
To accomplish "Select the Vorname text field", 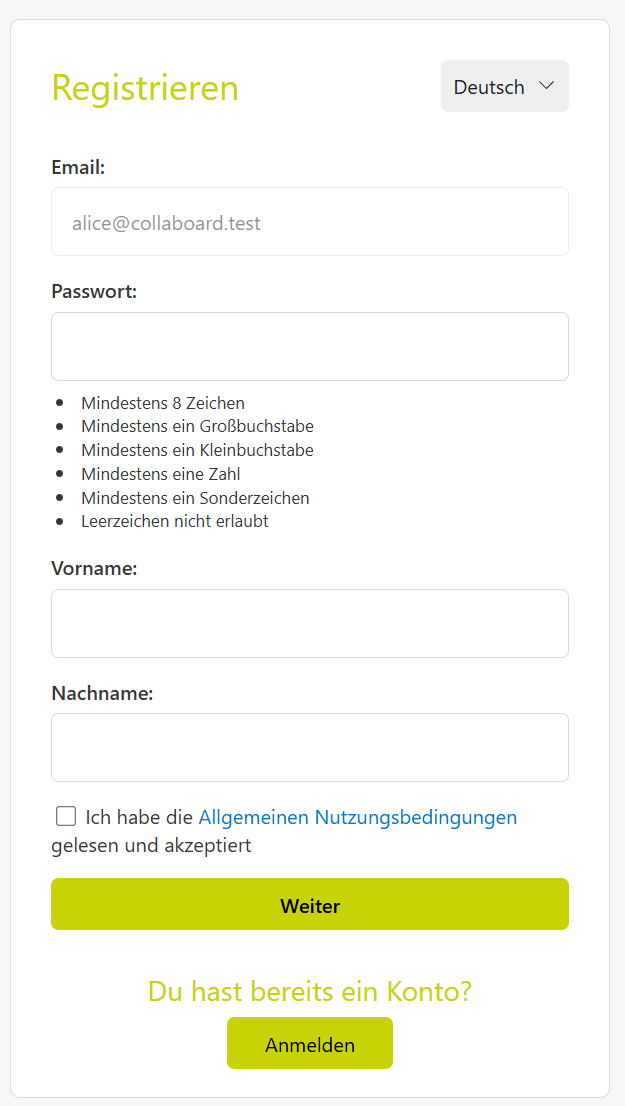I will click(x=310, y=623).
